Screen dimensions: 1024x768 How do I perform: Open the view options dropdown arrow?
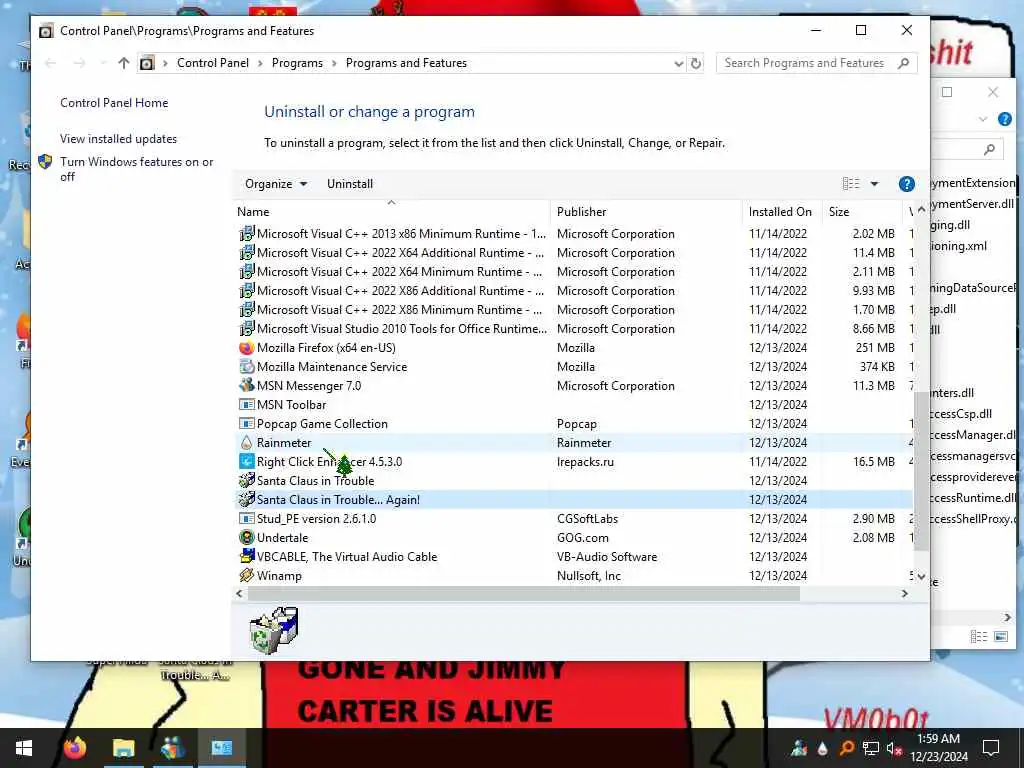coord(874,184)
